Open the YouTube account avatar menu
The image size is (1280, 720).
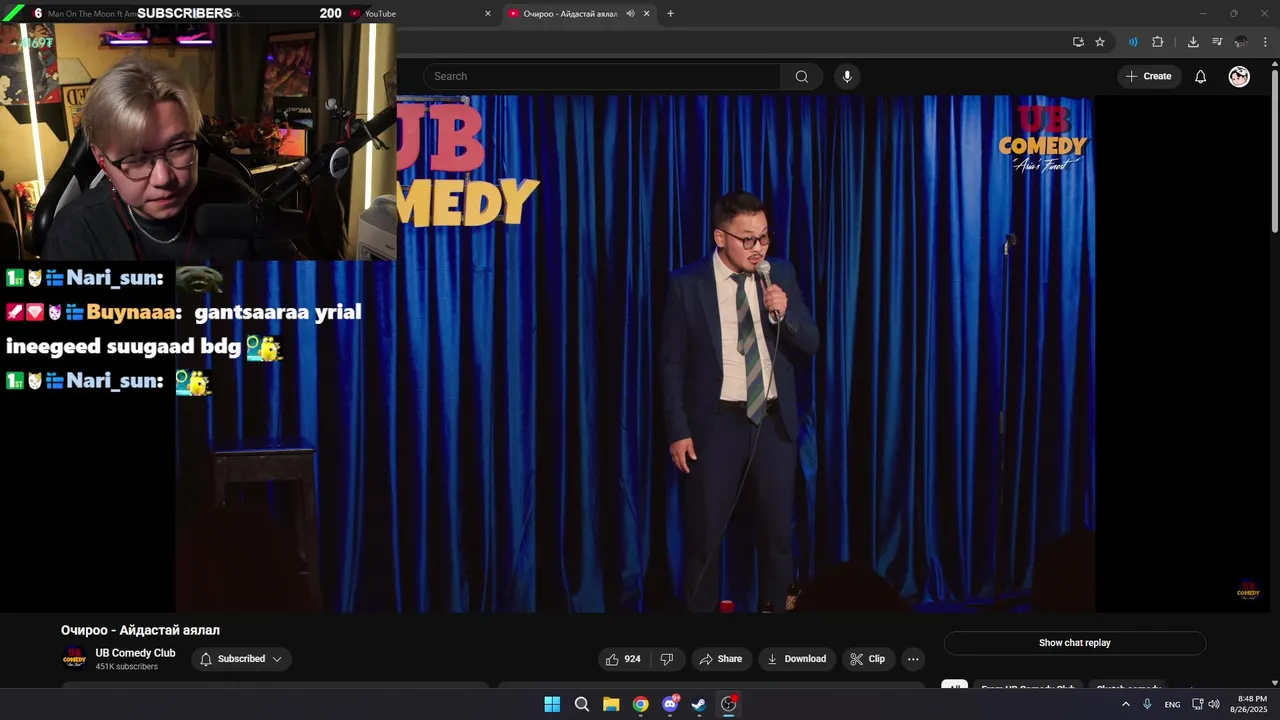point(1239,76)
